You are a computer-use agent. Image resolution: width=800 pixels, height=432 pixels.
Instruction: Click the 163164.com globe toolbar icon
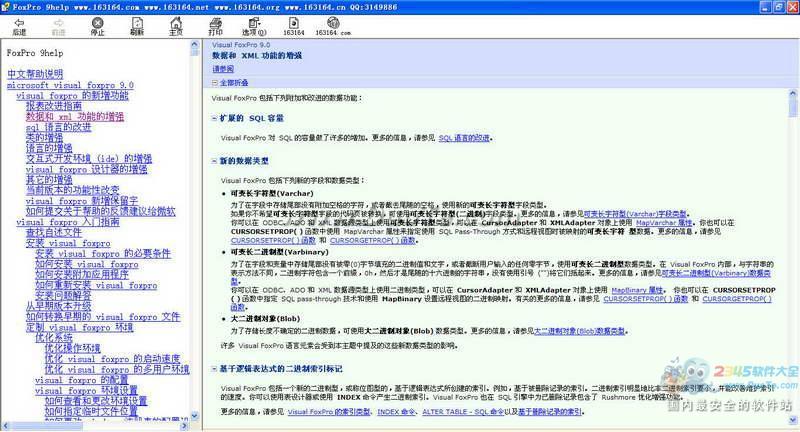click(333, 27)
